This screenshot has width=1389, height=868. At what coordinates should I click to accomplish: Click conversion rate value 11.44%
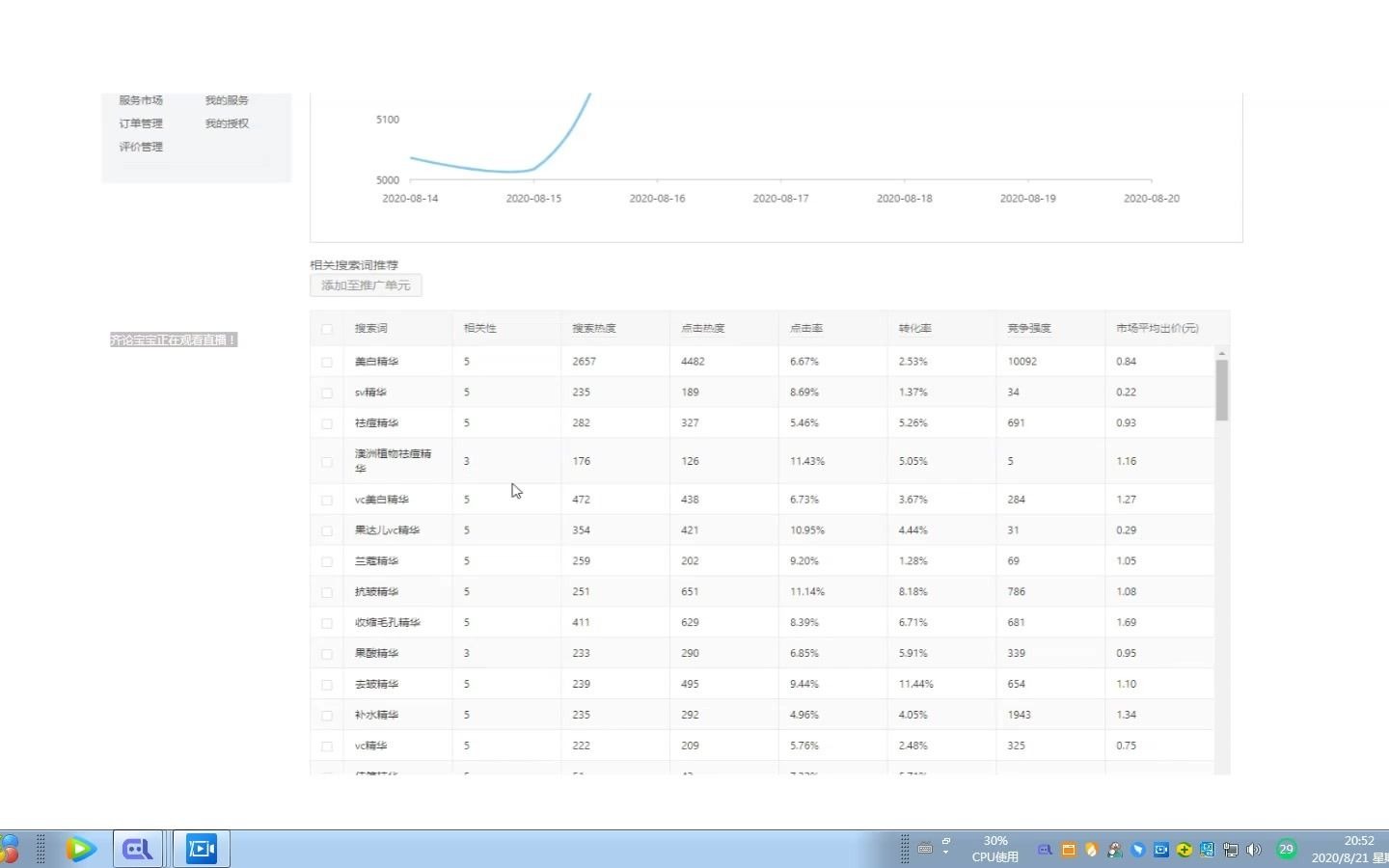click(916, 685)
